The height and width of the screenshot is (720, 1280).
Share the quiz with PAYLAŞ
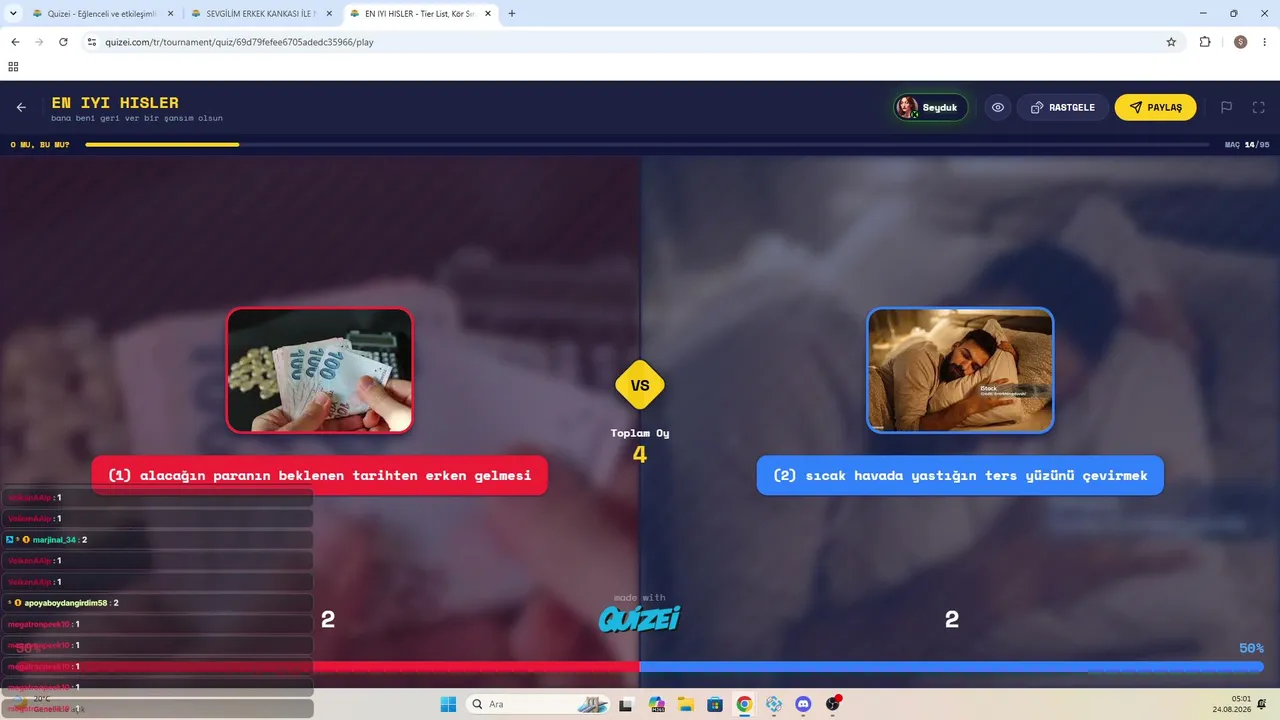click(1156, 107)
